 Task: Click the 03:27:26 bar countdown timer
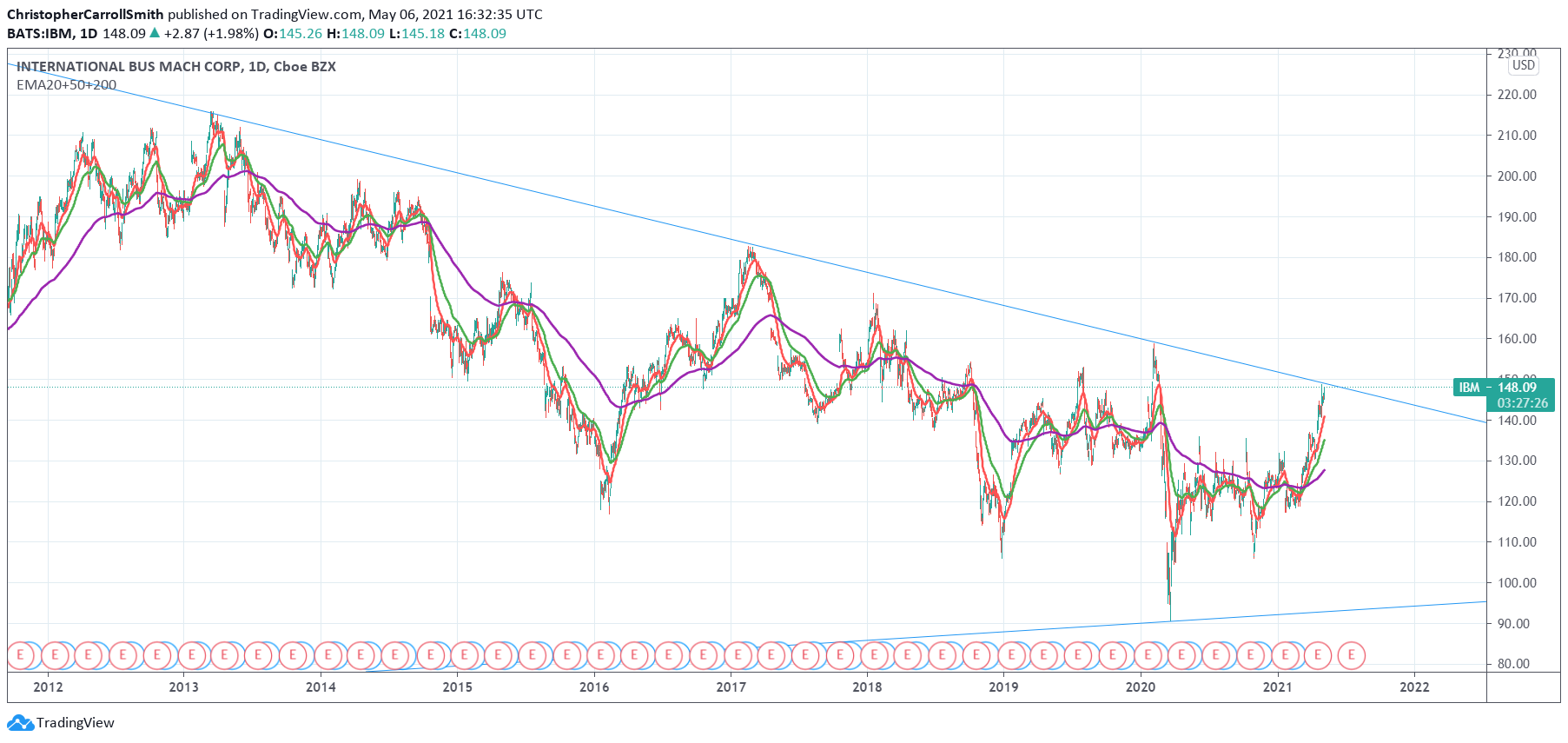point(1522,403)
